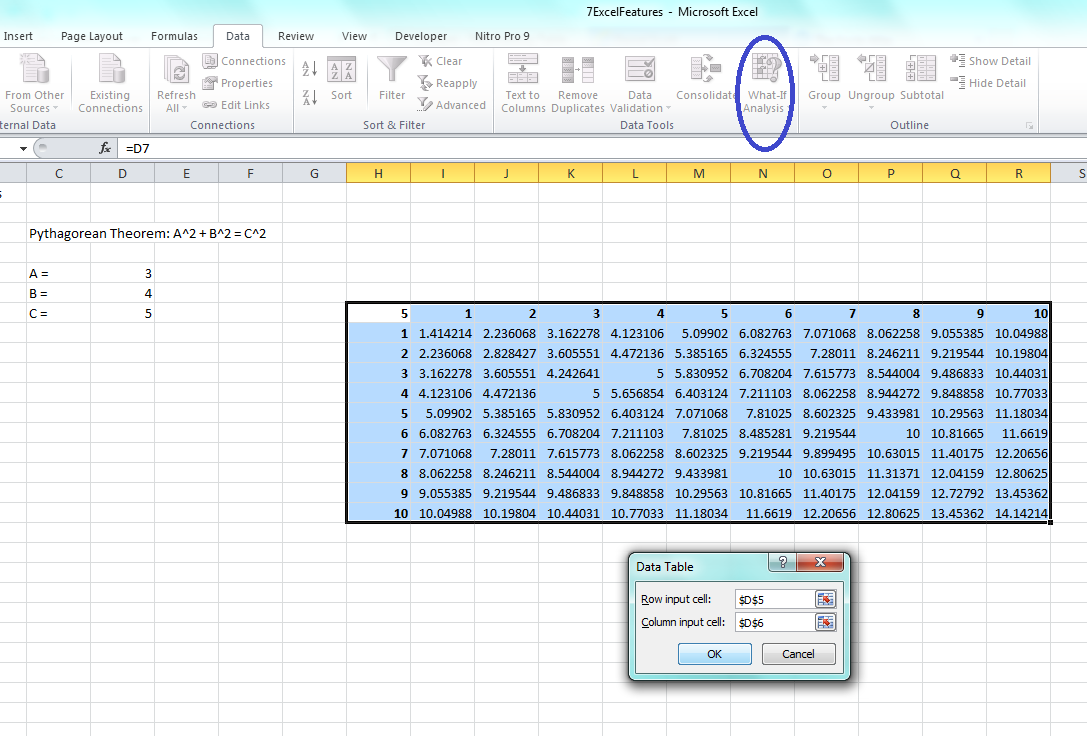1087x736 pixels.
Task: Confirm the Data Table with OK
Action: coord(714,652)
